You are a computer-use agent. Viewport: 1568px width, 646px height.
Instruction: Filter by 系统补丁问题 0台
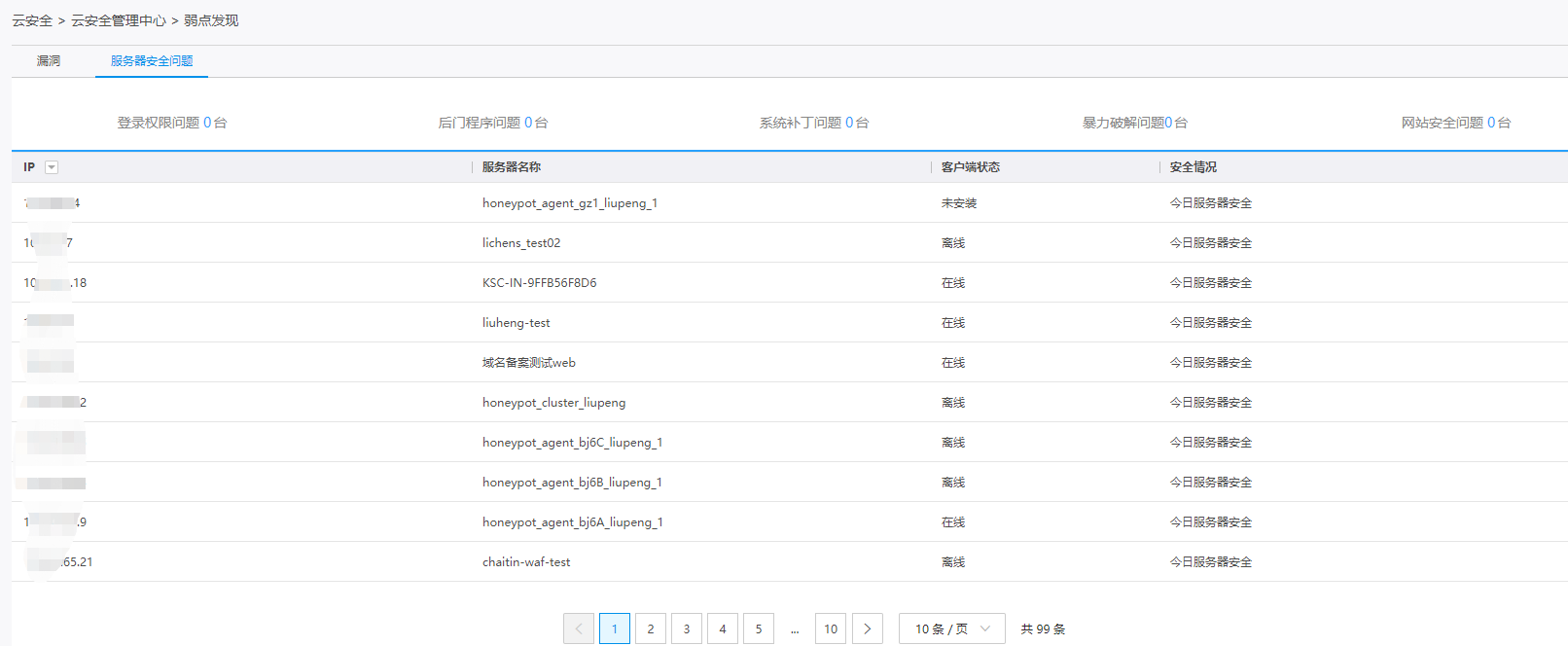click(814, 123)
